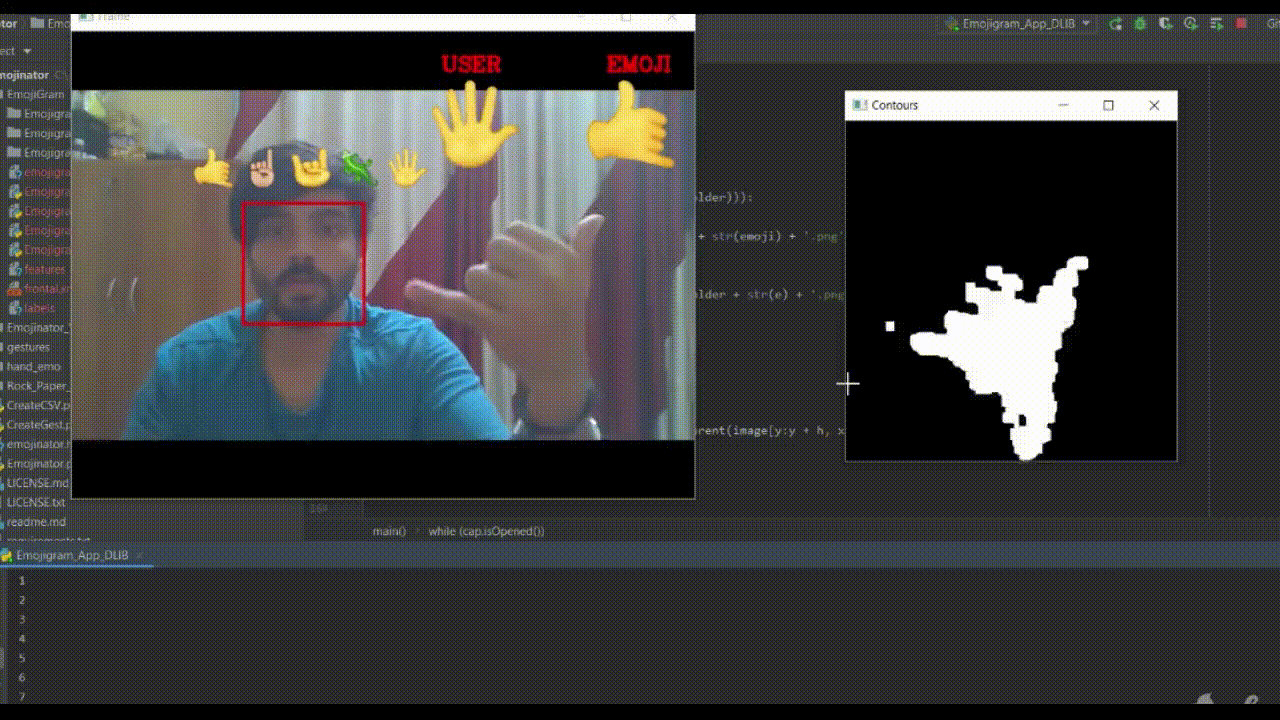Click the main() breadcrumb in editor
Viewport: 1280px width, 720px height.
(x=389, y=531)
